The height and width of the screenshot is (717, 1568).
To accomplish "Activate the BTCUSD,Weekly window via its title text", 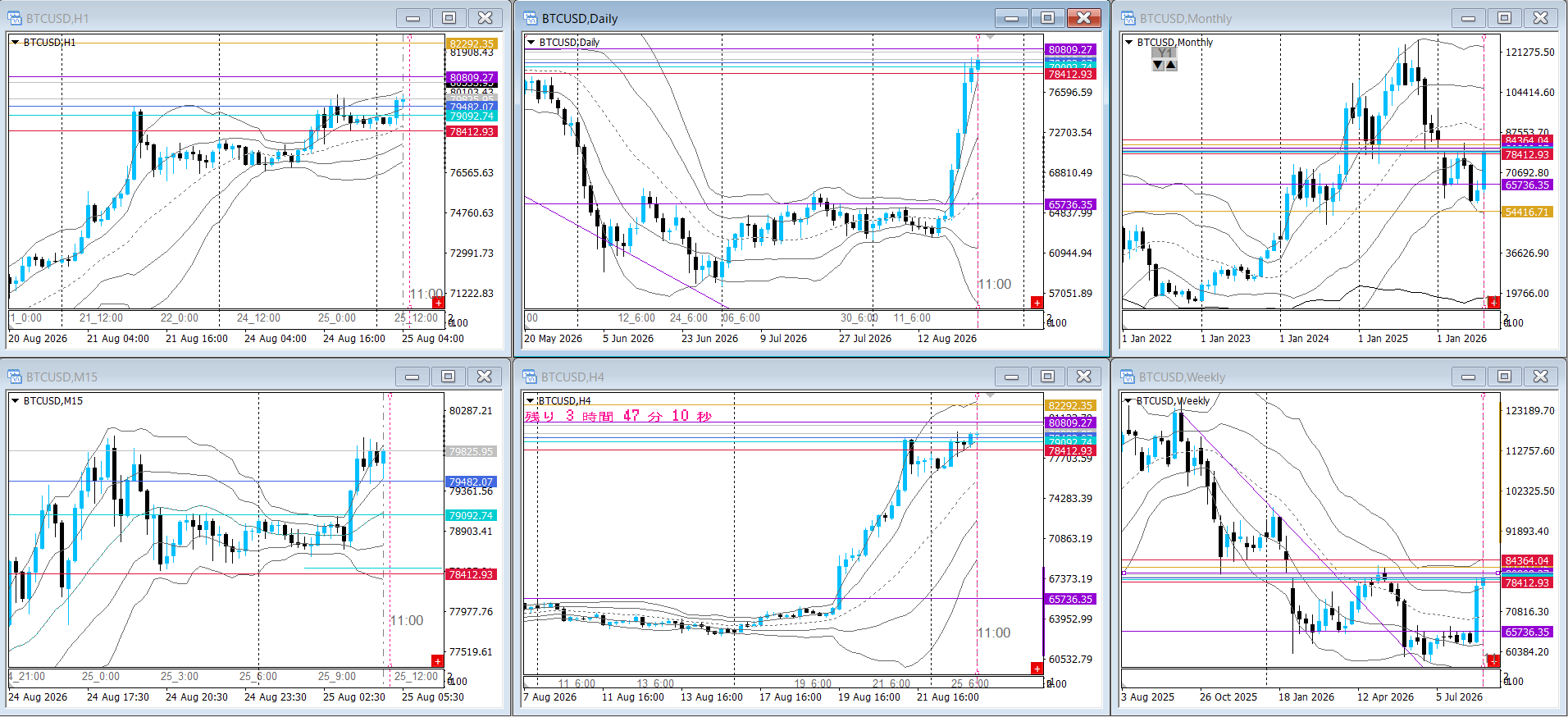I will pos(1182,377).
